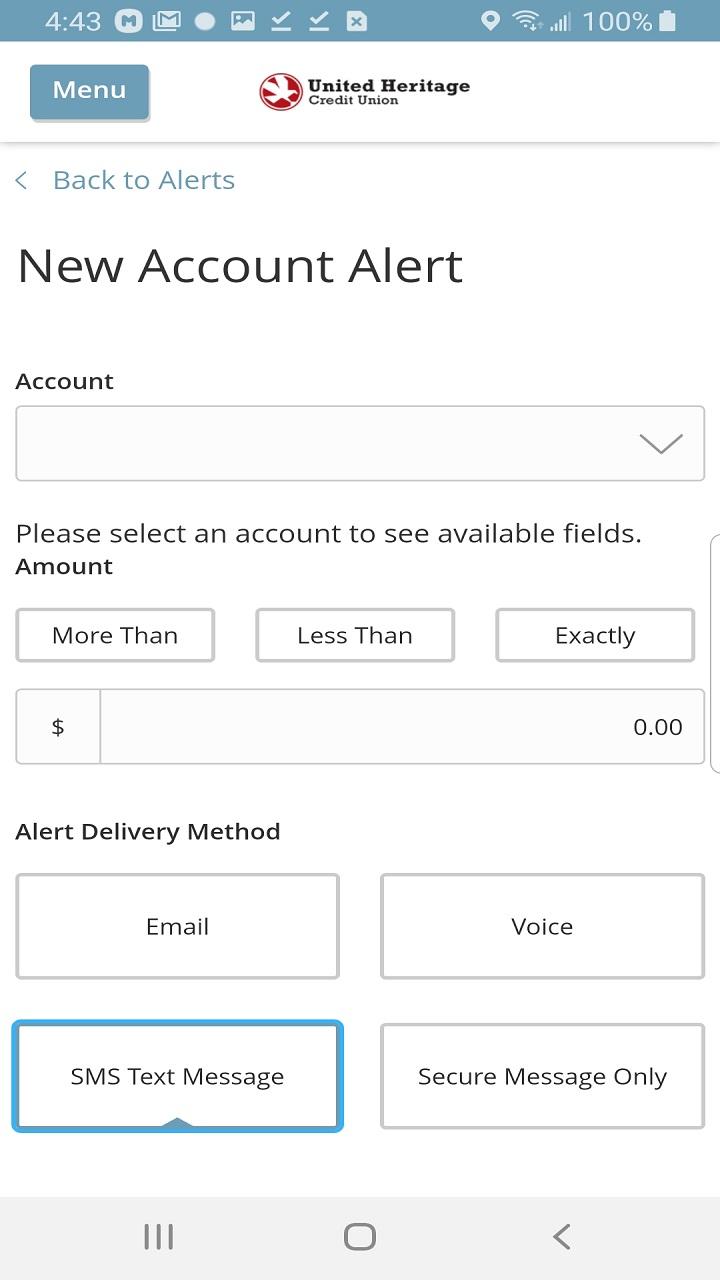Viewport: 720px width, 1280px height.
Task: Choose Email delivery method
Action: (178, 926)
